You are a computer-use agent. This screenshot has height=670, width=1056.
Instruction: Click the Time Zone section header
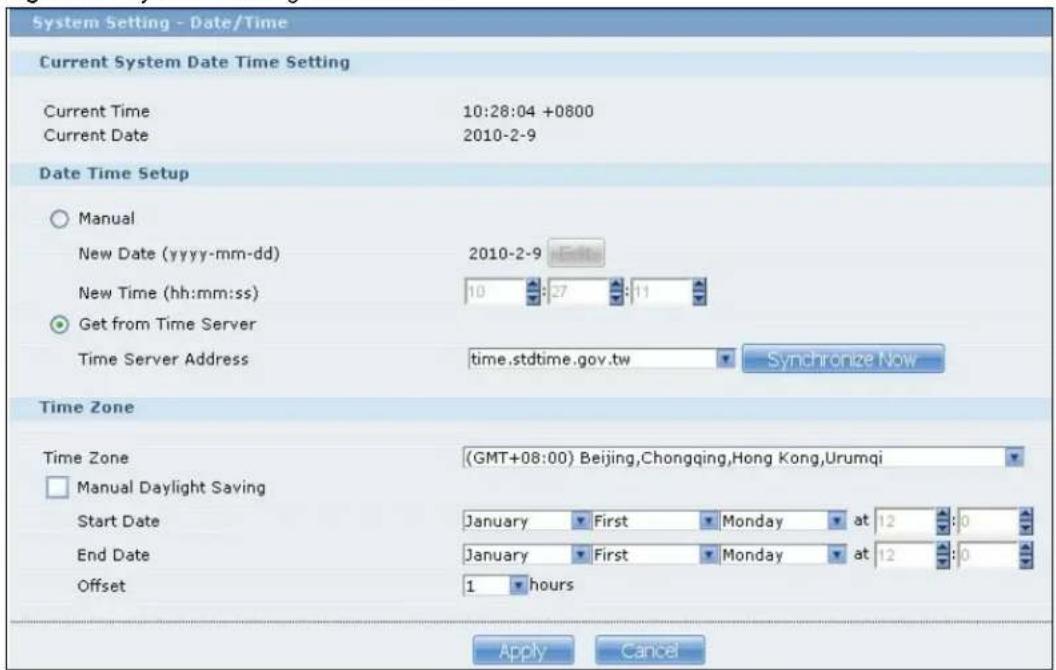coord(86,407)
